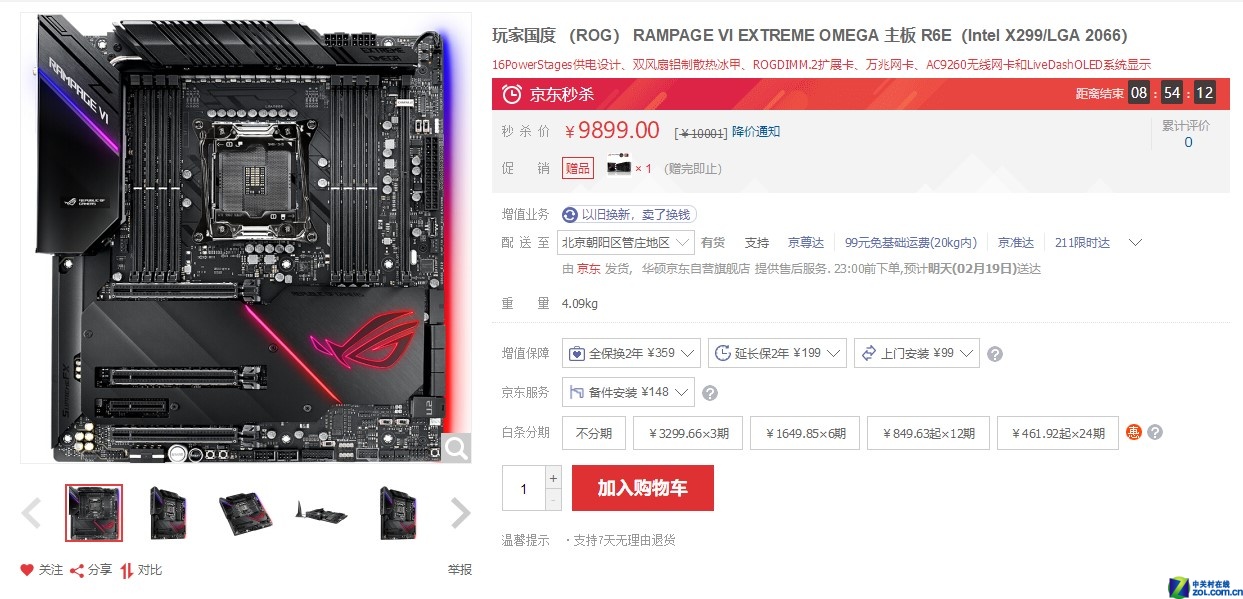Click the help icon beside 备件安装
1243x599 pixels.
click(710, 393)
